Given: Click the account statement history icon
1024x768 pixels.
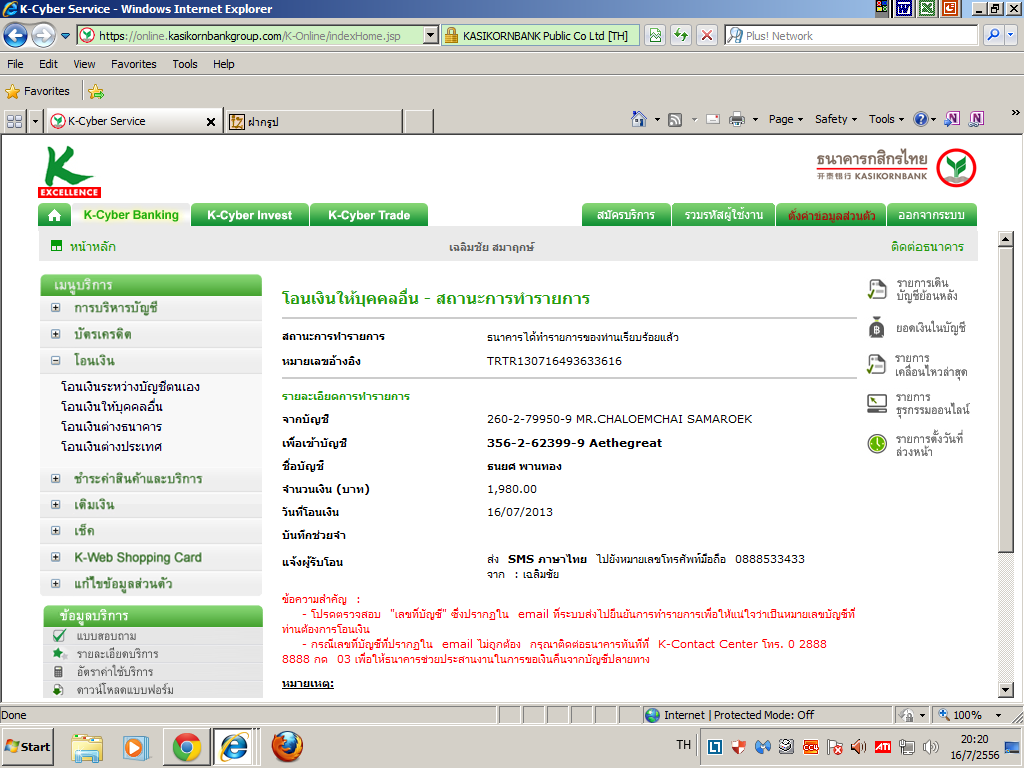Looking at the screenshot, I should (876, 289).
